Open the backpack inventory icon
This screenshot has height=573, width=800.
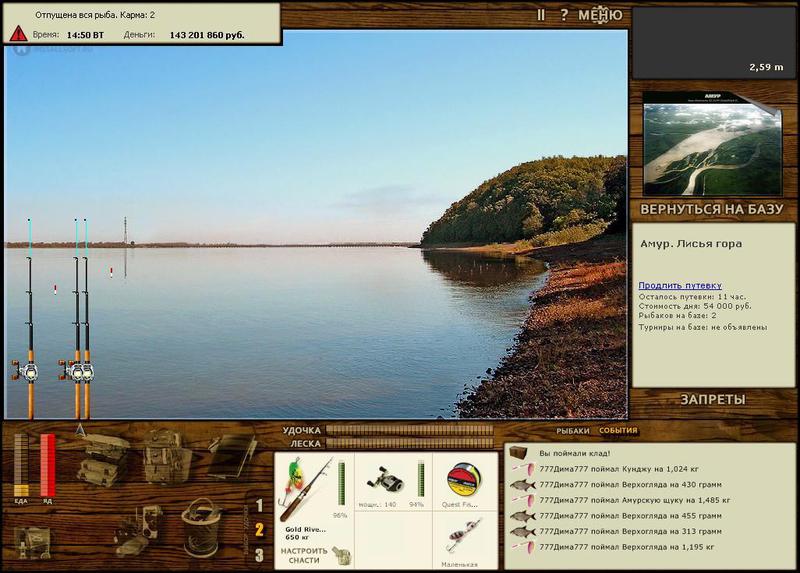(x=165, y=458)
